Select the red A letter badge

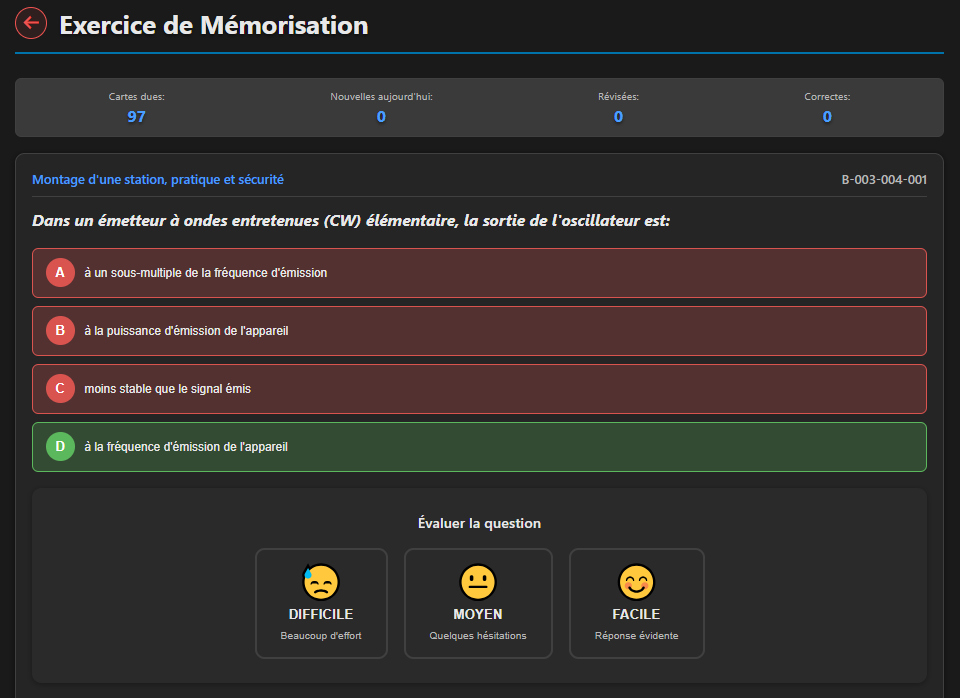point(60,272)
